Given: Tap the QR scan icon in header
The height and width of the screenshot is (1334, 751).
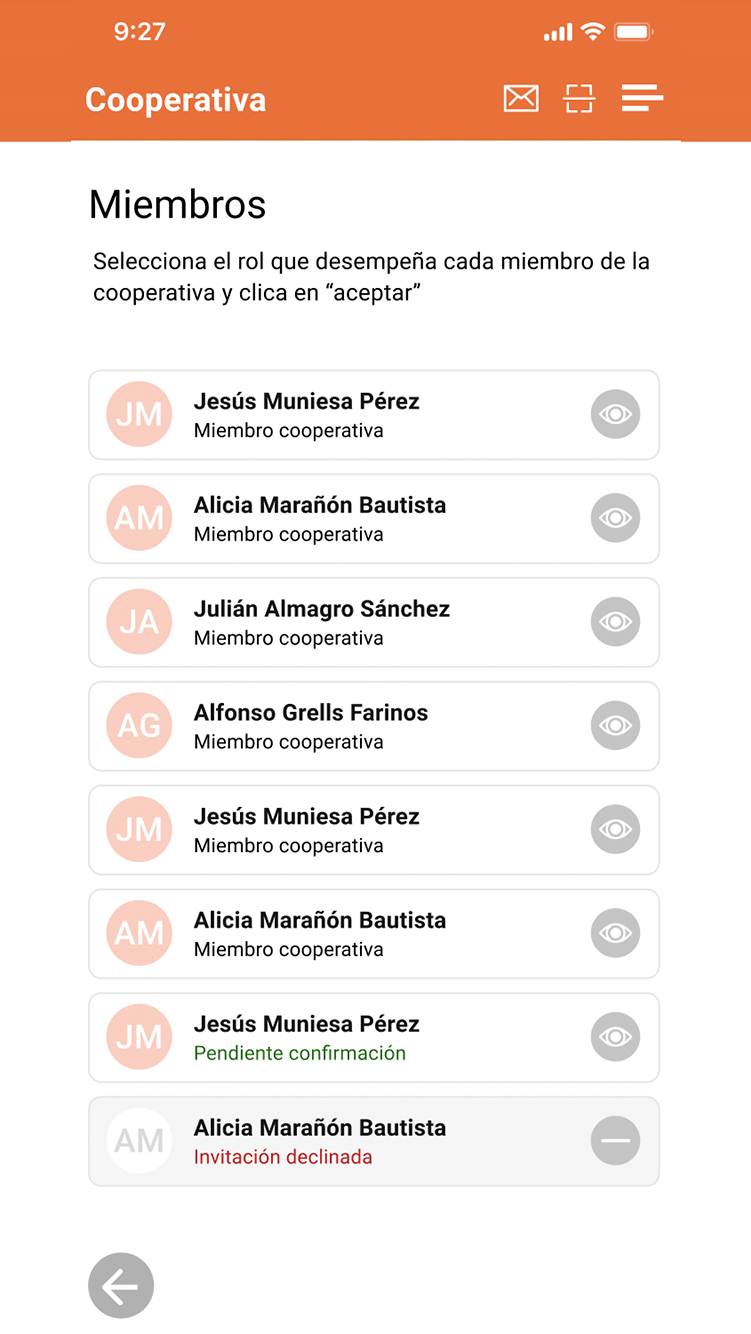Looking at the screenshot, I should pyautogui.click(x=579, y=98).
